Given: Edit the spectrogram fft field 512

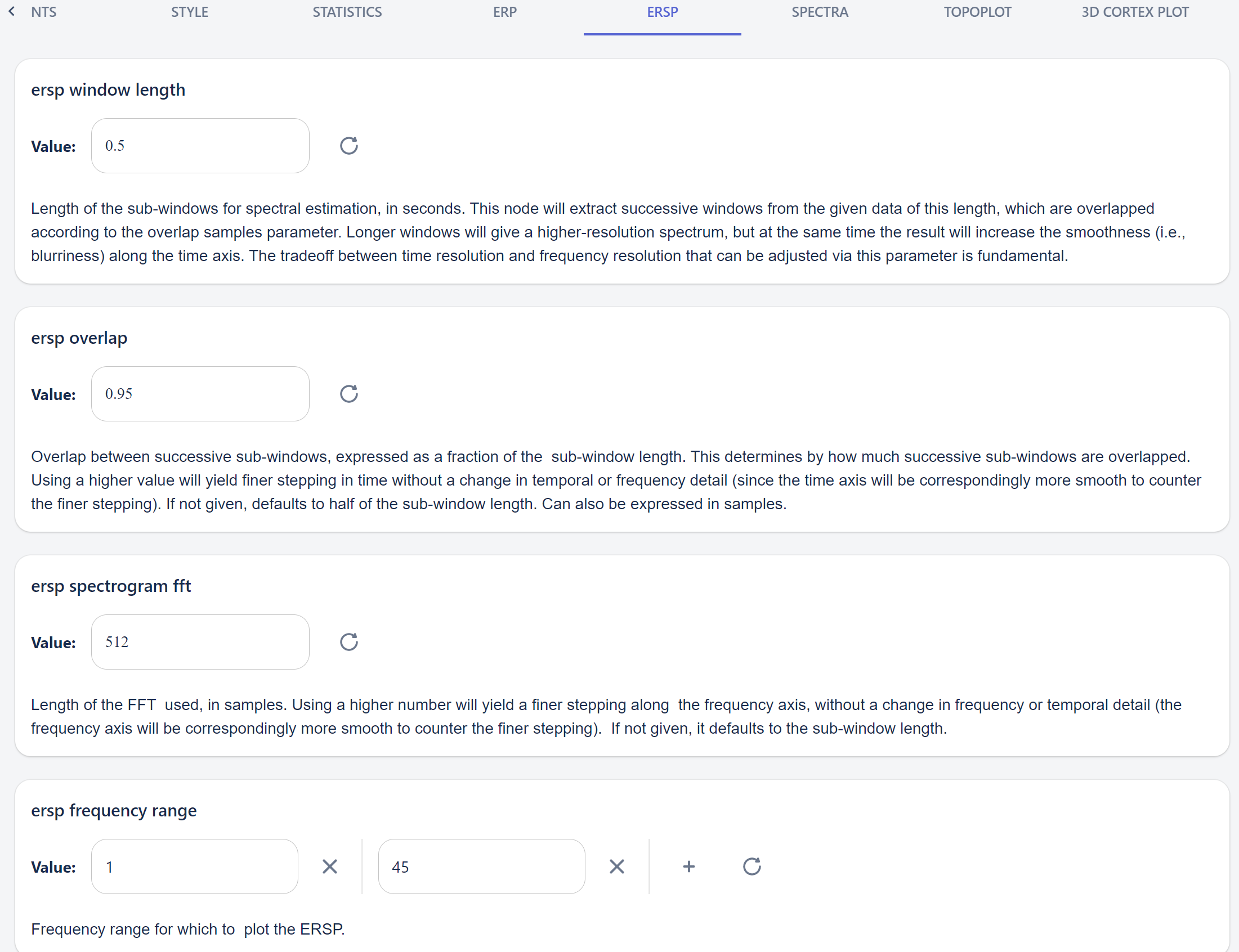Looking at the screenshot, I should [200, 642].
